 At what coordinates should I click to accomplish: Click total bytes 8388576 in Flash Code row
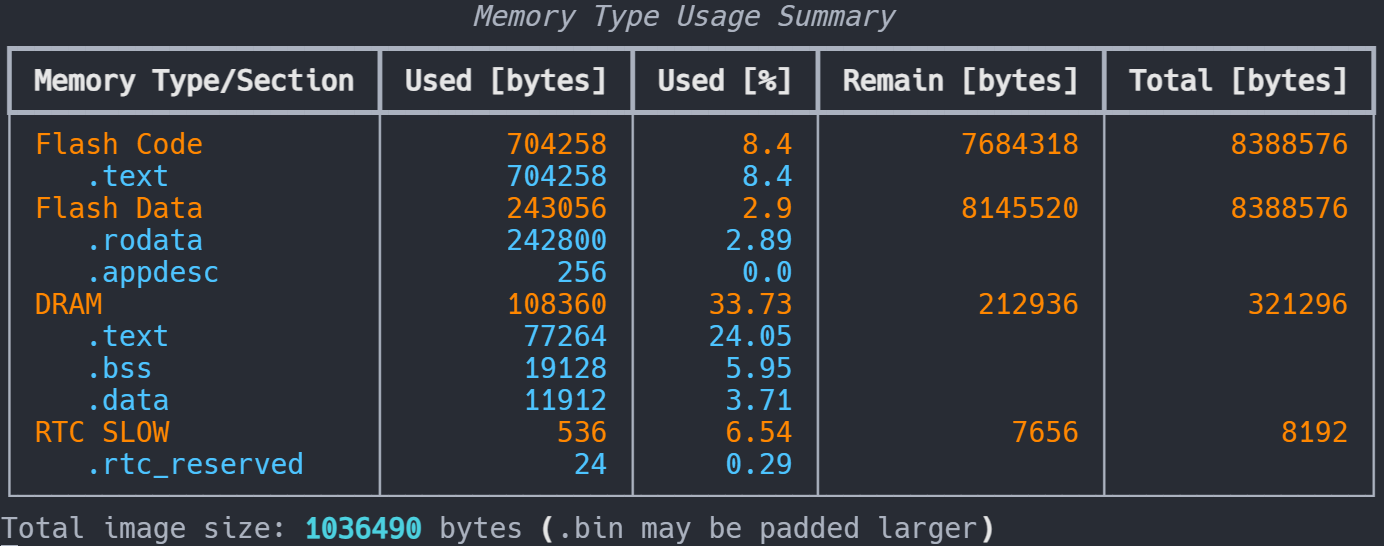click(1289, 144)
